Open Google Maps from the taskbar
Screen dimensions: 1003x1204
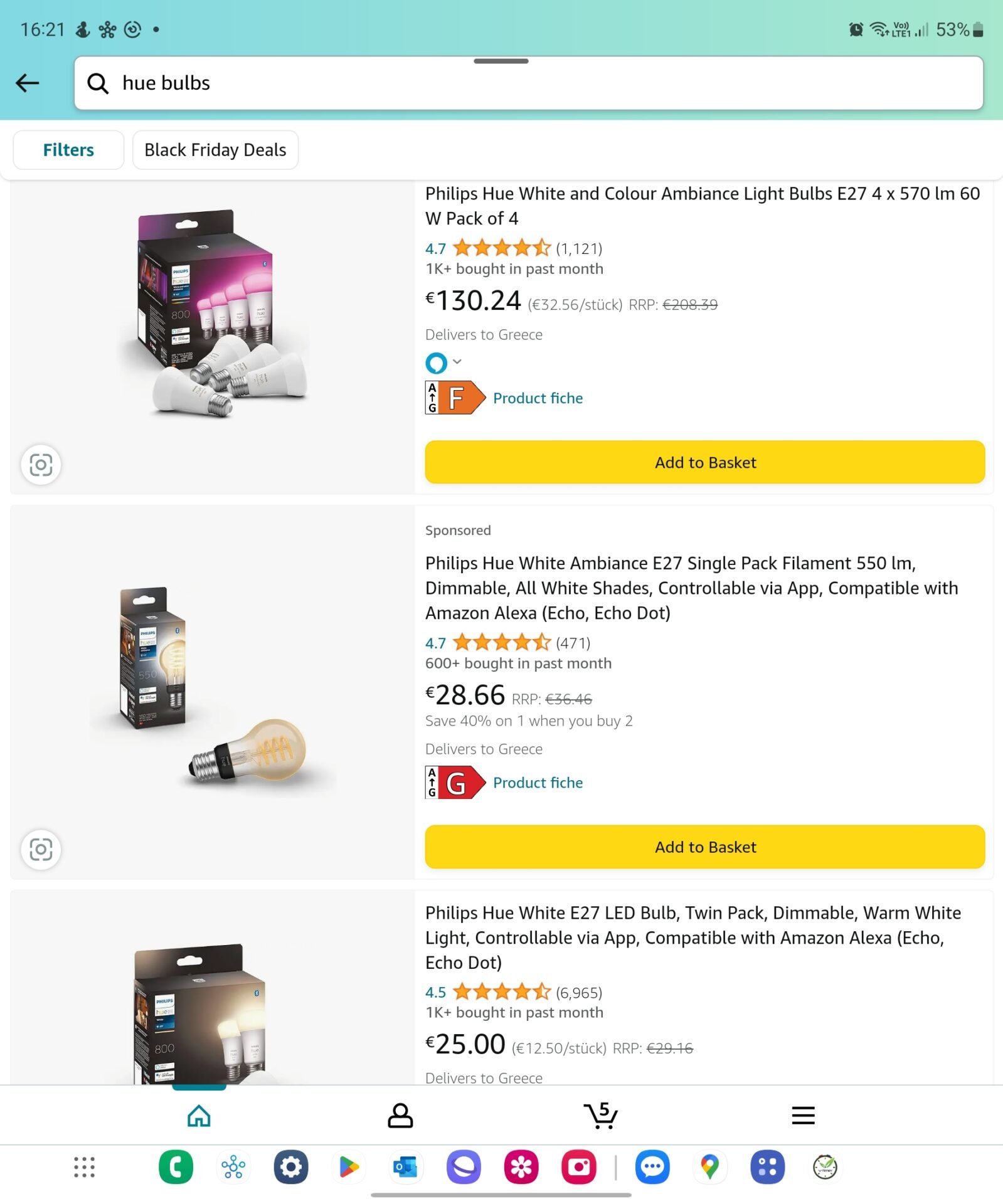click(x=709, y=1167)
